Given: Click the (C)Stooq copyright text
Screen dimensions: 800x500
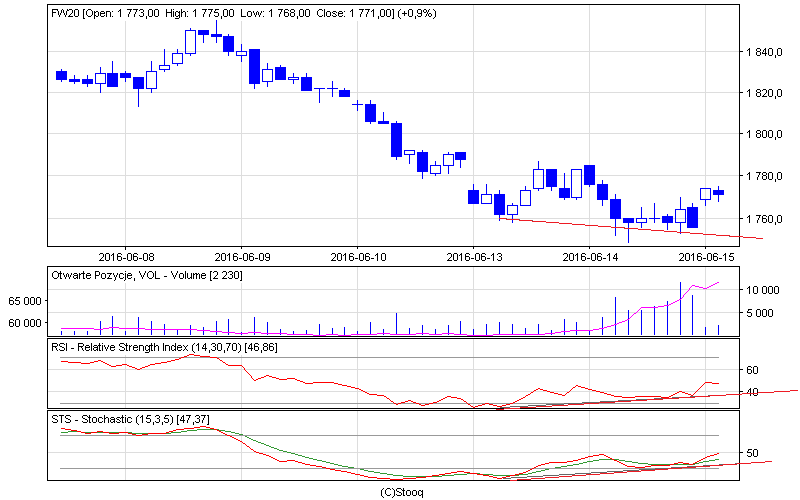Looking at the screenshot, I should 402,492.
